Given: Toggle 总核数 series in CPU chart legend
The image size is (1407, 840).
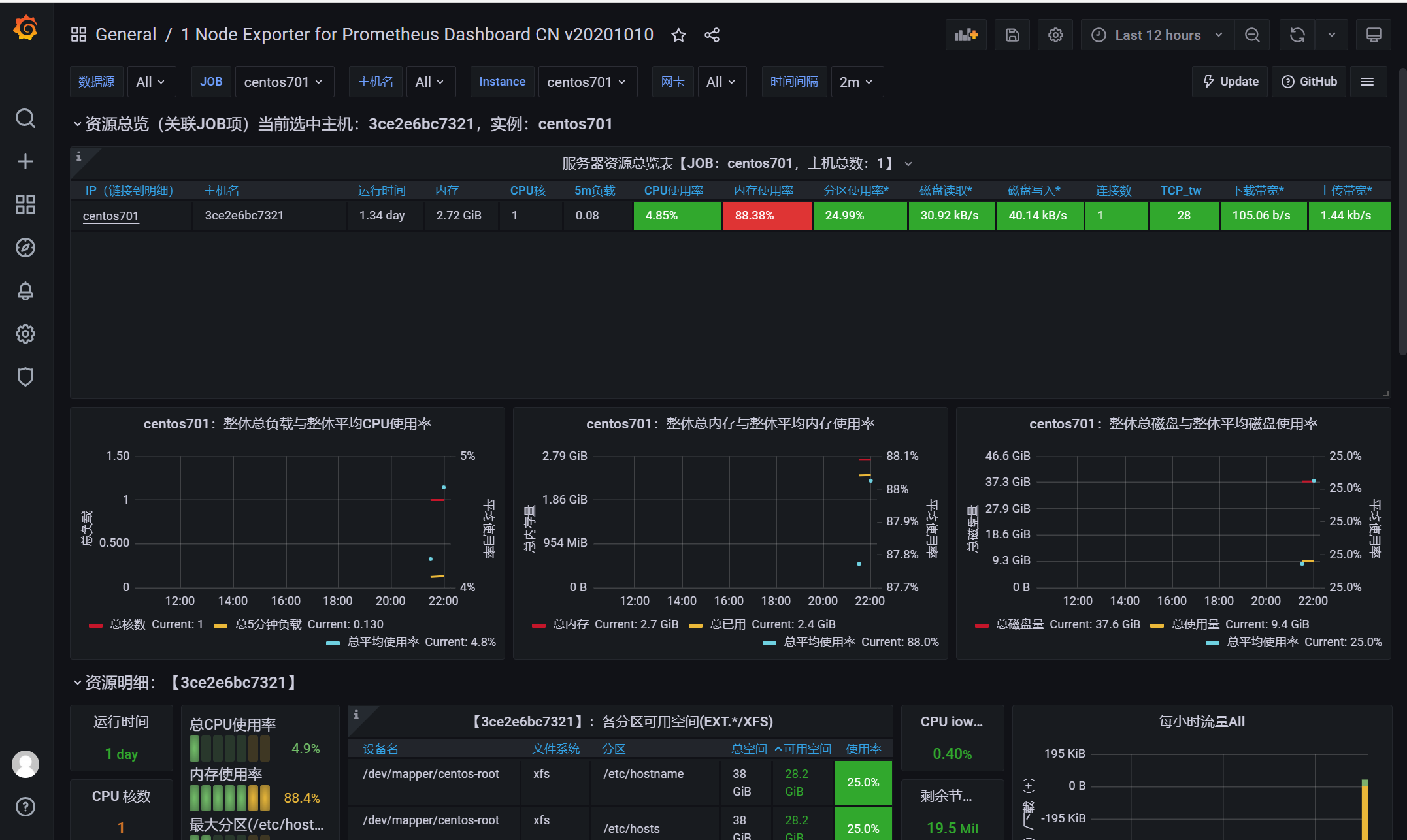Looking at the screenshot, I should click(x=127, y=624).
